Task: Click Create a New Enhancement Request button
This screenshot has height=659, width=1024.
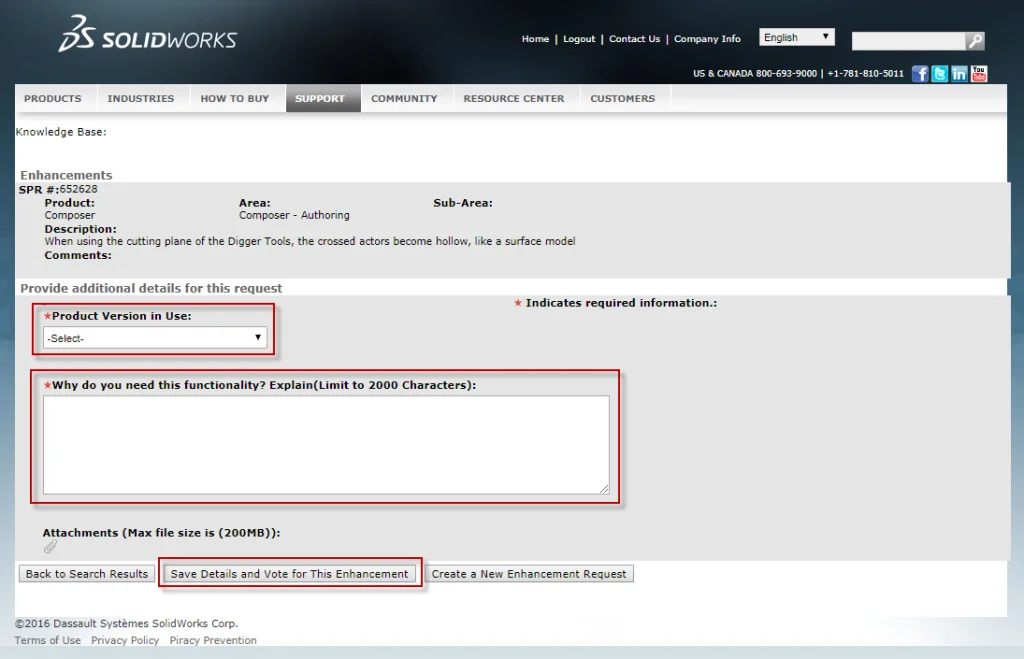Action: point(528,573)
